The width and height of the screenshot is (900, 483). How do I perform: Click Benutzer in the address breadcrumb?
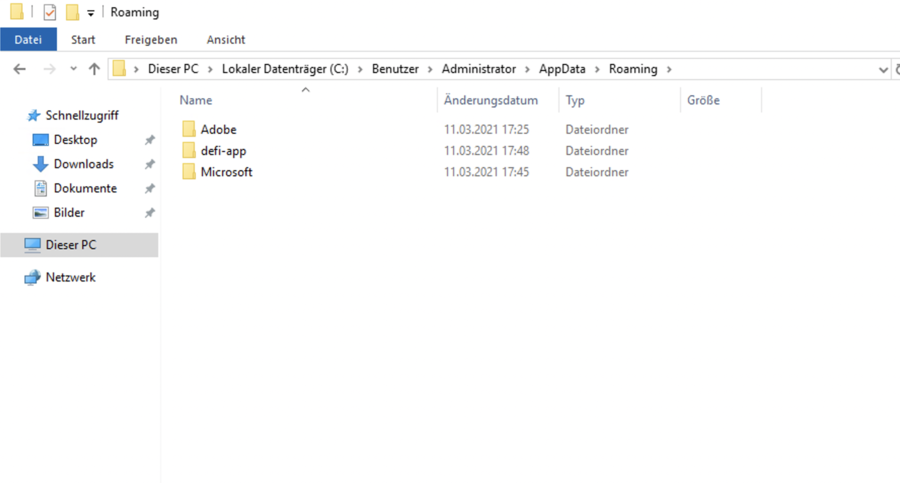click(x=397, y=69)
